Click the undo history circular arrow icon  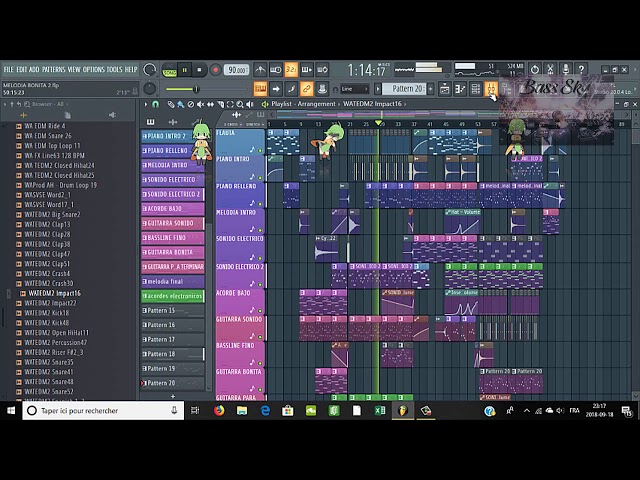pyautogui.click(x=535, y=70)
